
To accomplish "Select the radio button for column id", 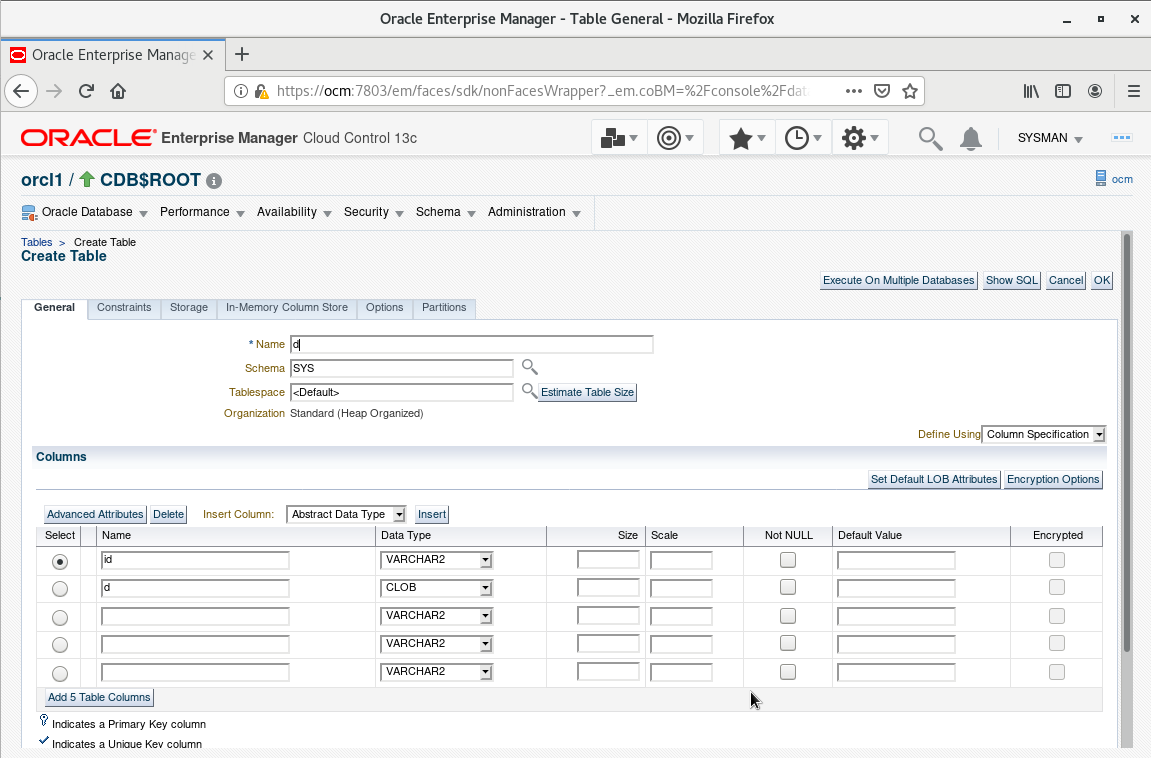I will (x=60, y=561).
